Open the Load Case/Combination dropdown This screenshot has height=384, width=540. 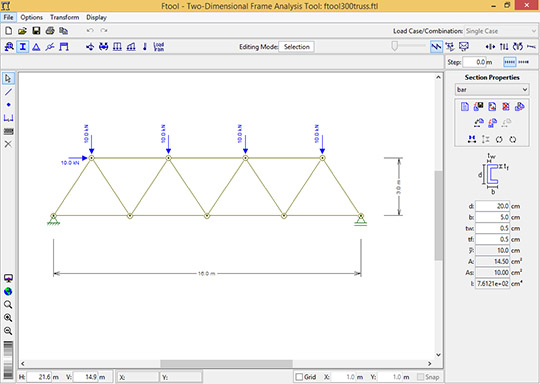click(x=501, y=31)
